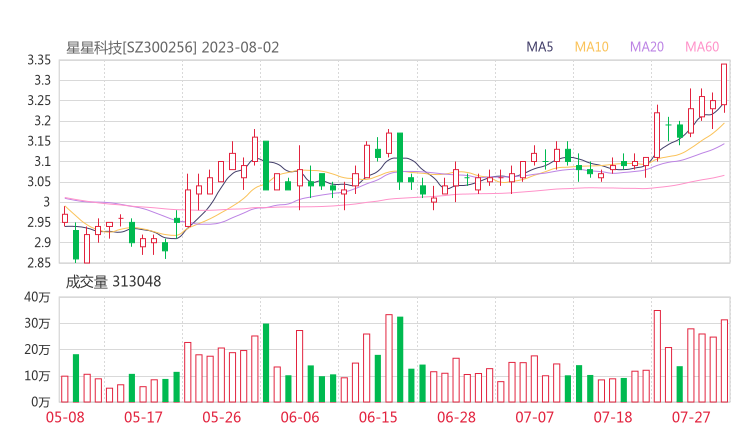Click the 3.05 price axis label
Image resolution: width=740 pixels, height=440 pixels.
click(39, 182)
